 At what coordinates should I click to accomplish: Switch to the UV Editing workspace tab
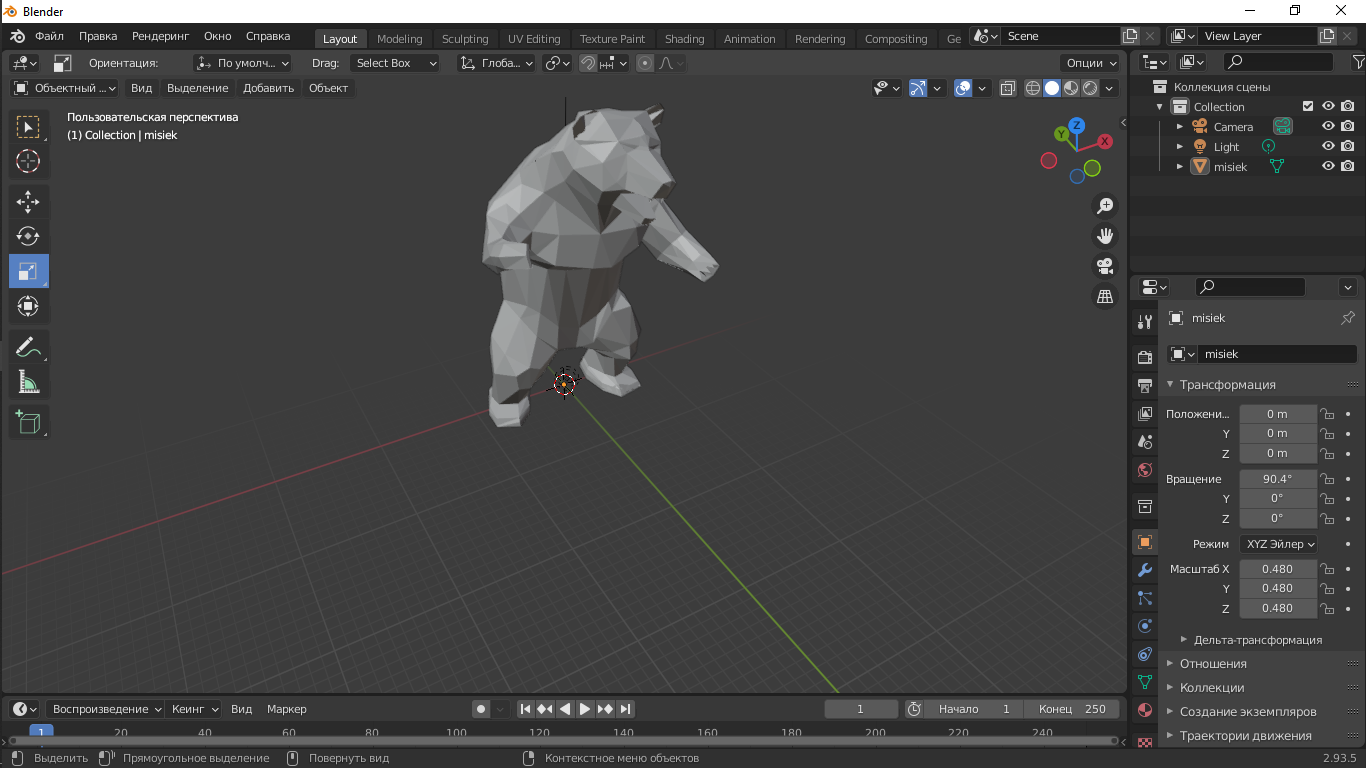(x=534, y=39)
